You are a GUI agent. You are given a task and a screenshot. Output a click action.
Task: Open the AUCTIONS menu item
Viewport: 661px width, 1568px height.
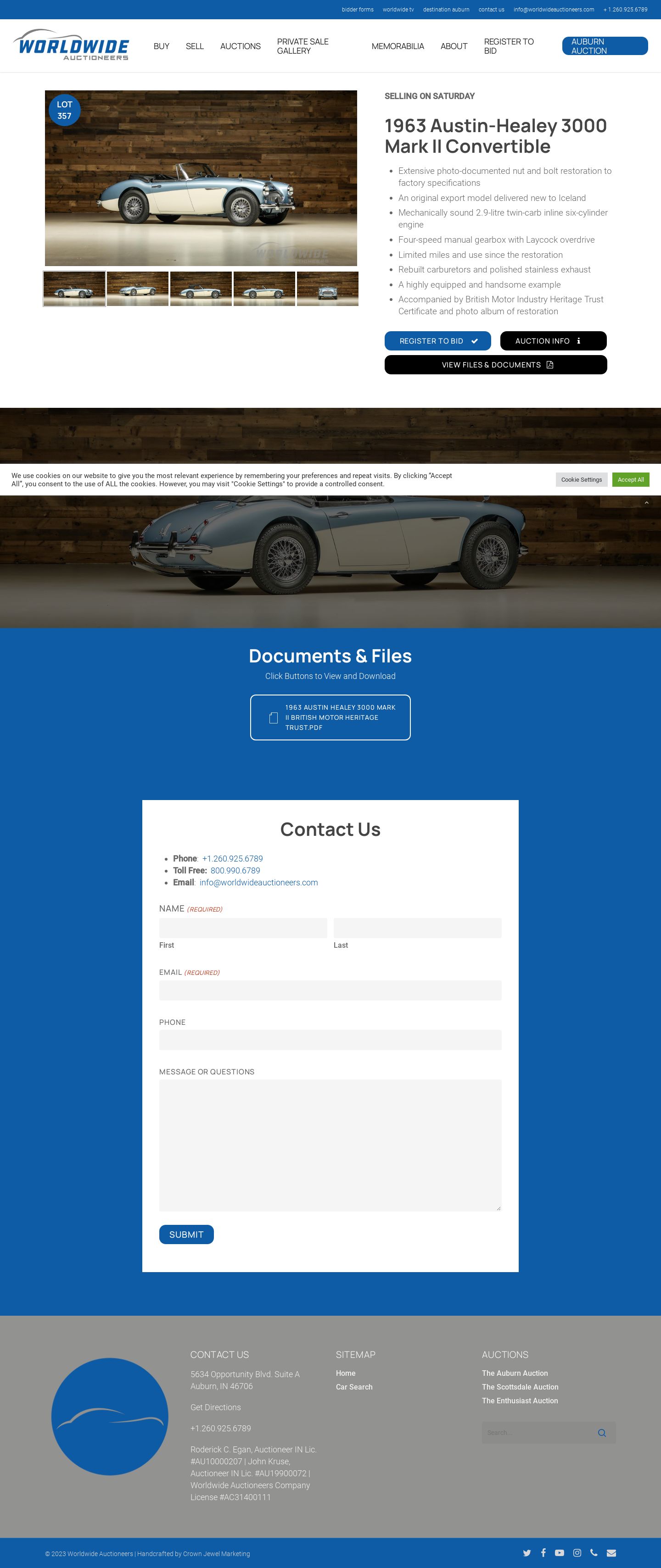tap(240, 46)
